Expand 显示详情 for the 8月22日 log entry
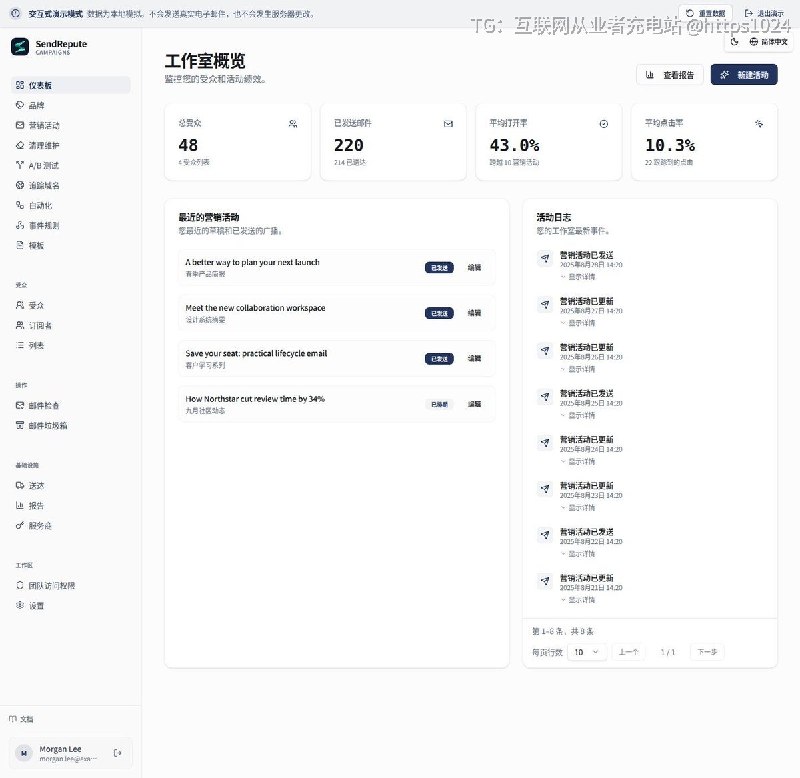Screen dimensions: 800x778 (x=578, y=554)
